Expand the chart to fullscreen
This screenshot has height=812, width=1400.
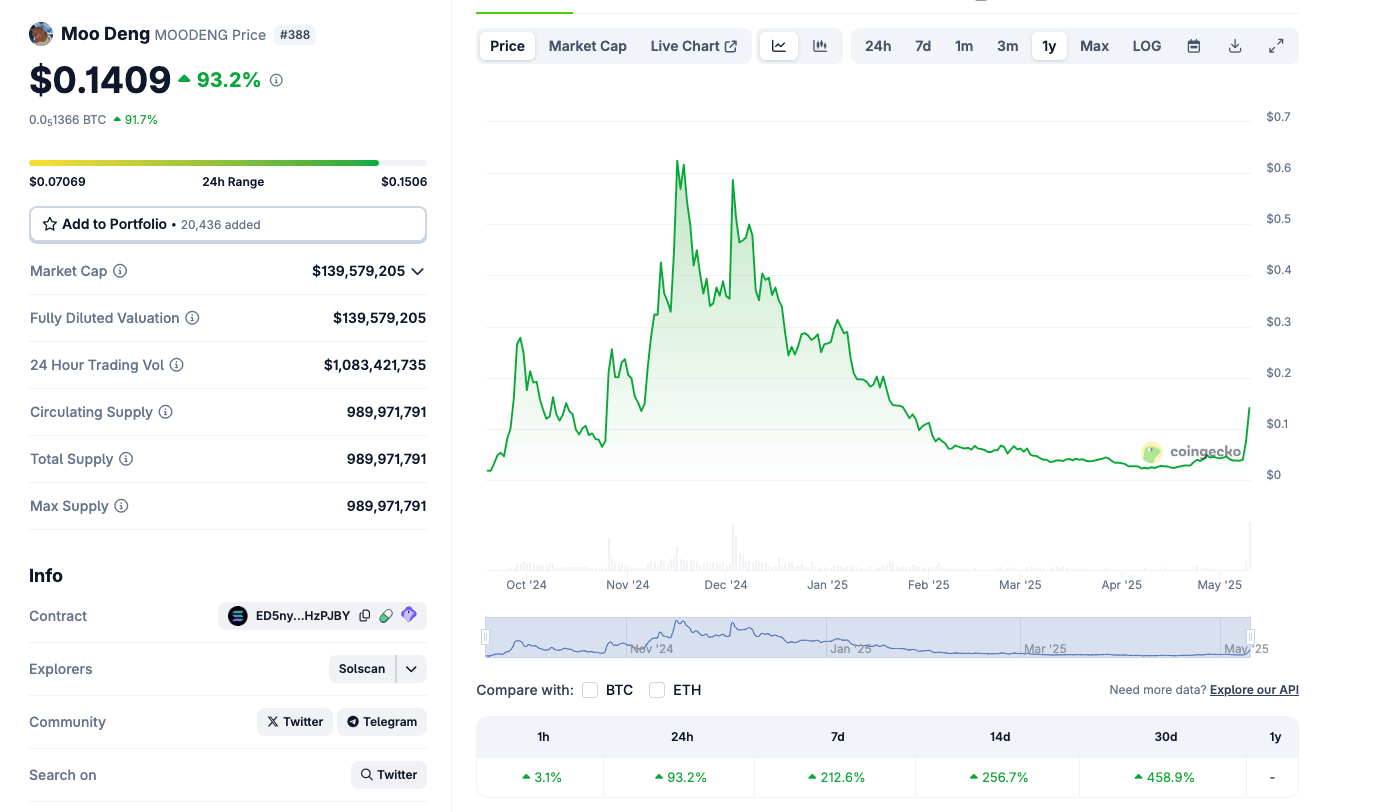point(1276,45)
